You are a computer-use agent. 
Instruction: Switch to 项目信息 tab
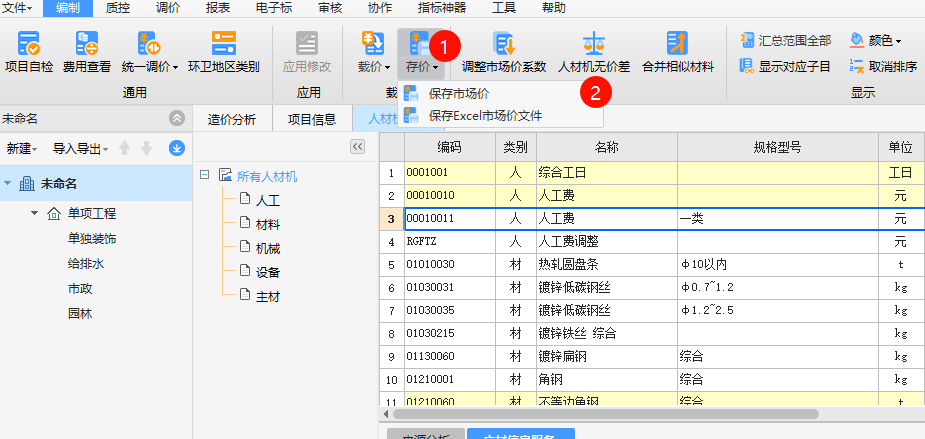point(312,119)
